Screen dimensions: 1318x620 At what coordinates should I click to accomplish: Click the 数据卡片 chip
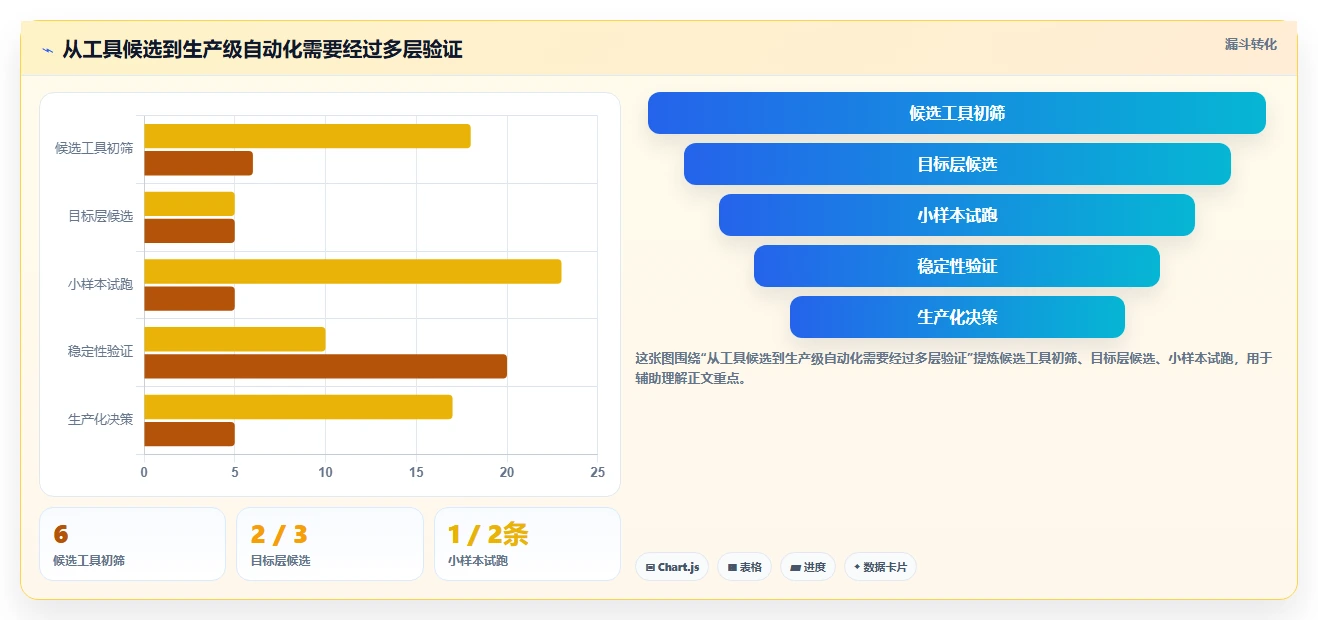click(x=880, y=567)
